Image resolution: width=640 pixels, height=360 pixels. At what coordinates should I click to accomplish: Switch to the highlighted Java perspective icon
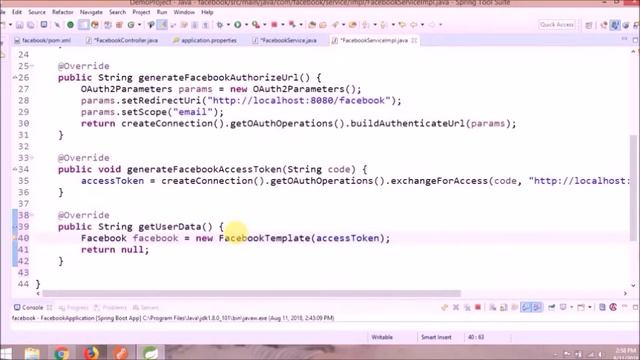[x=615, y=25]
